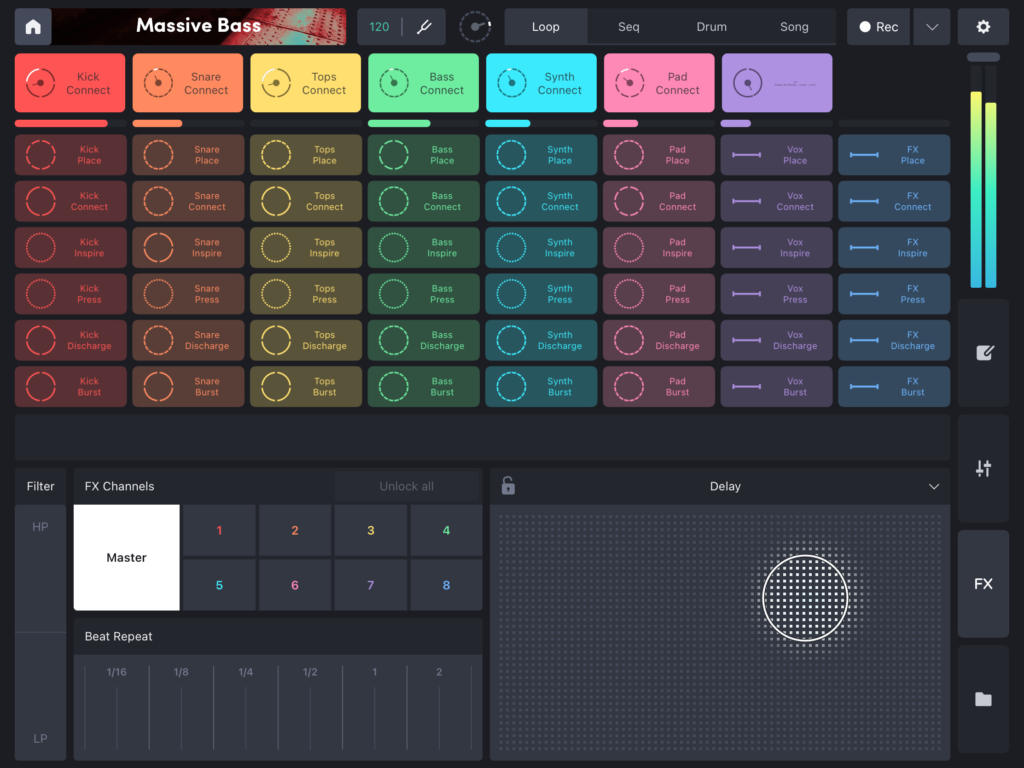Go to the home screen icon
This screenshot has height=768, width=1024.
(x=33, y=27)
